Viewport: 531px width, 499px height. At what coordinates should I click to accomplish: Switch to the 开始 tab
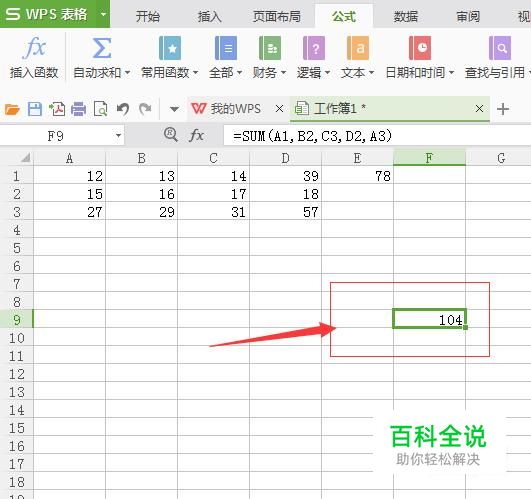pos(148,16)
